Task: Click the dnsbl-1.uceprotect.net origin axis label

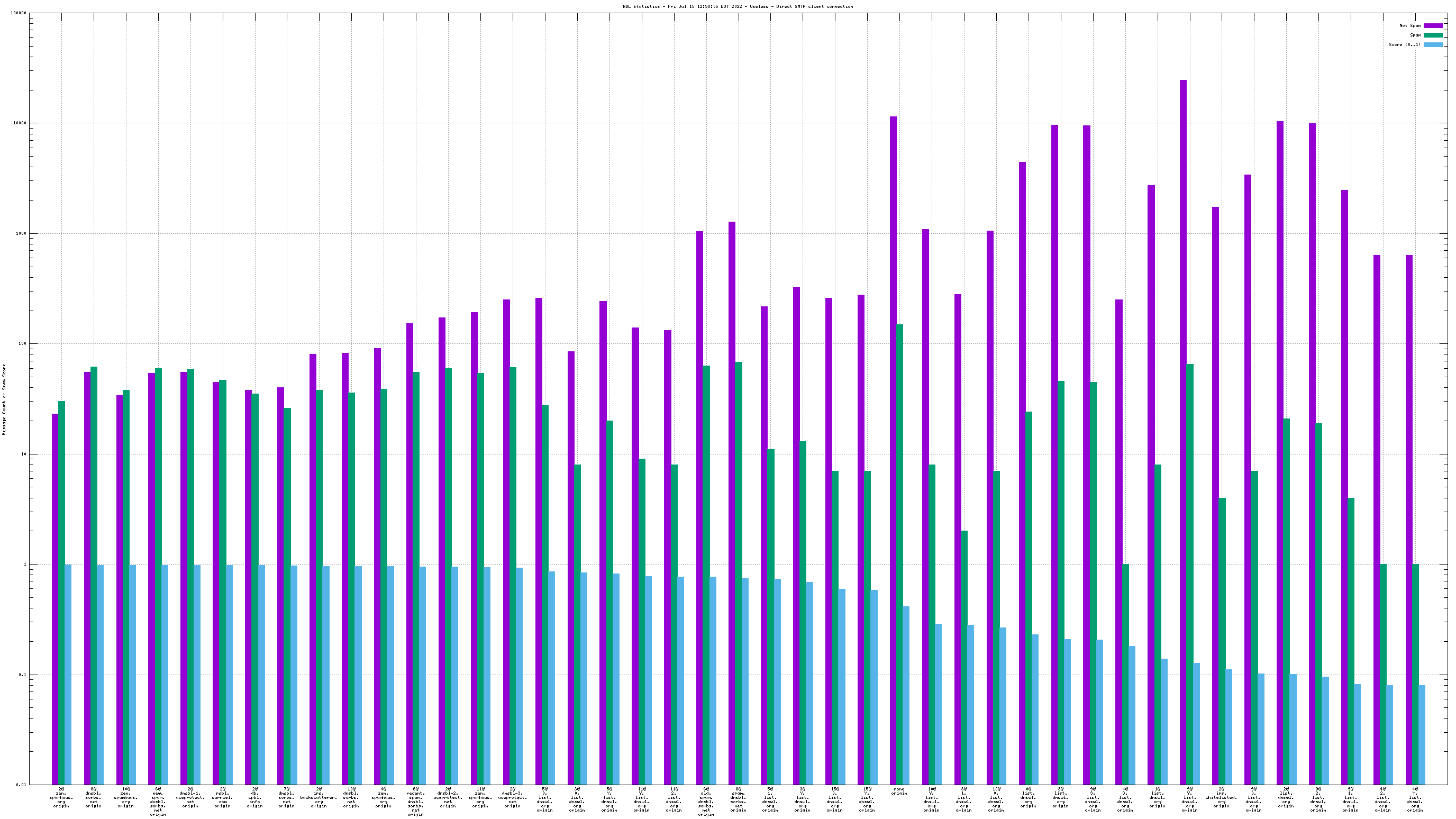Action: [x=190, y=797]
